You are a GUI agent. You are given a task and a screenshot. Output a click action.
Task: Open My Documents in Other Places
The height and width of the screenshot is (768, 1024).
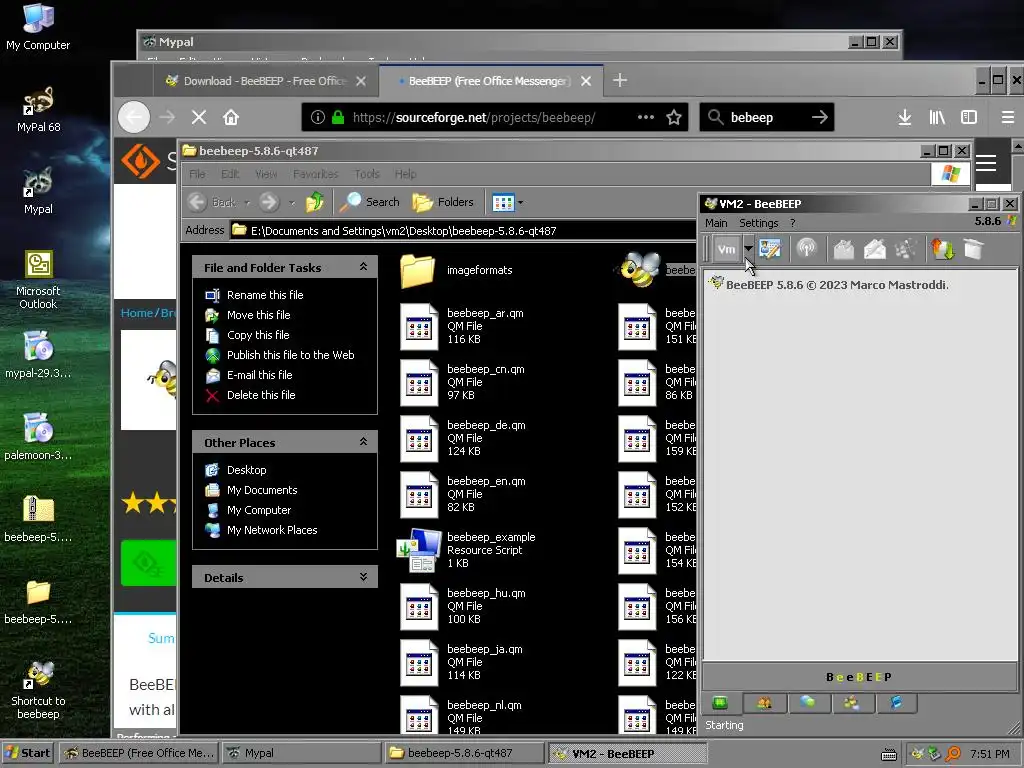point(262,490)
